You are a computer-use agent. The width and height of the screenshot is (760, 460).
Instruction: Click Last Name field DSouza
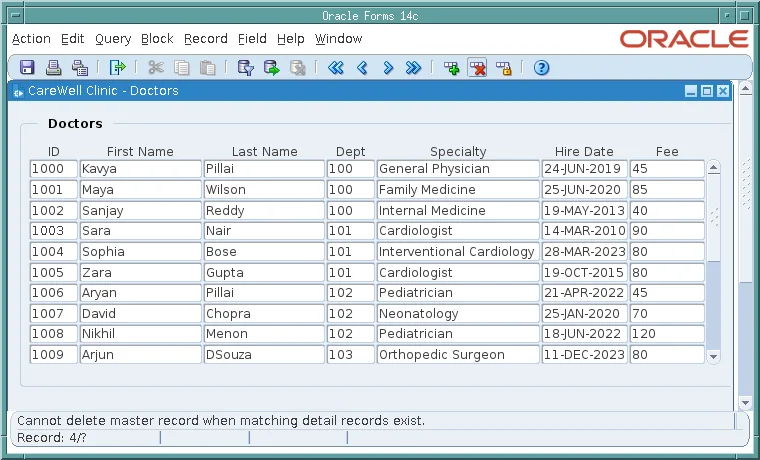click(x=264, y=355)
